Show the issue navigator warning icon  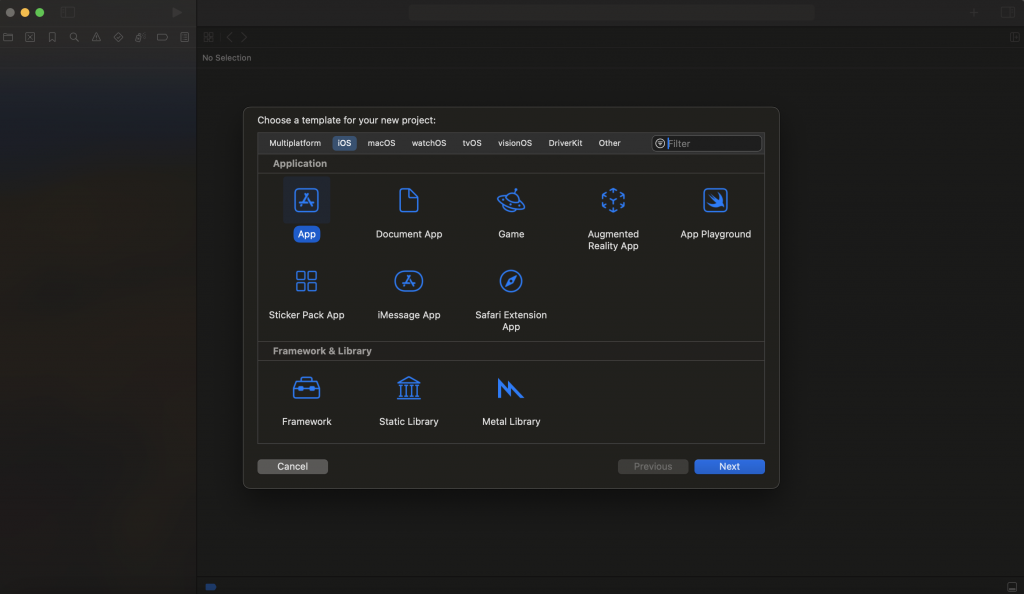pyautogui.click(x=96, y=37)
